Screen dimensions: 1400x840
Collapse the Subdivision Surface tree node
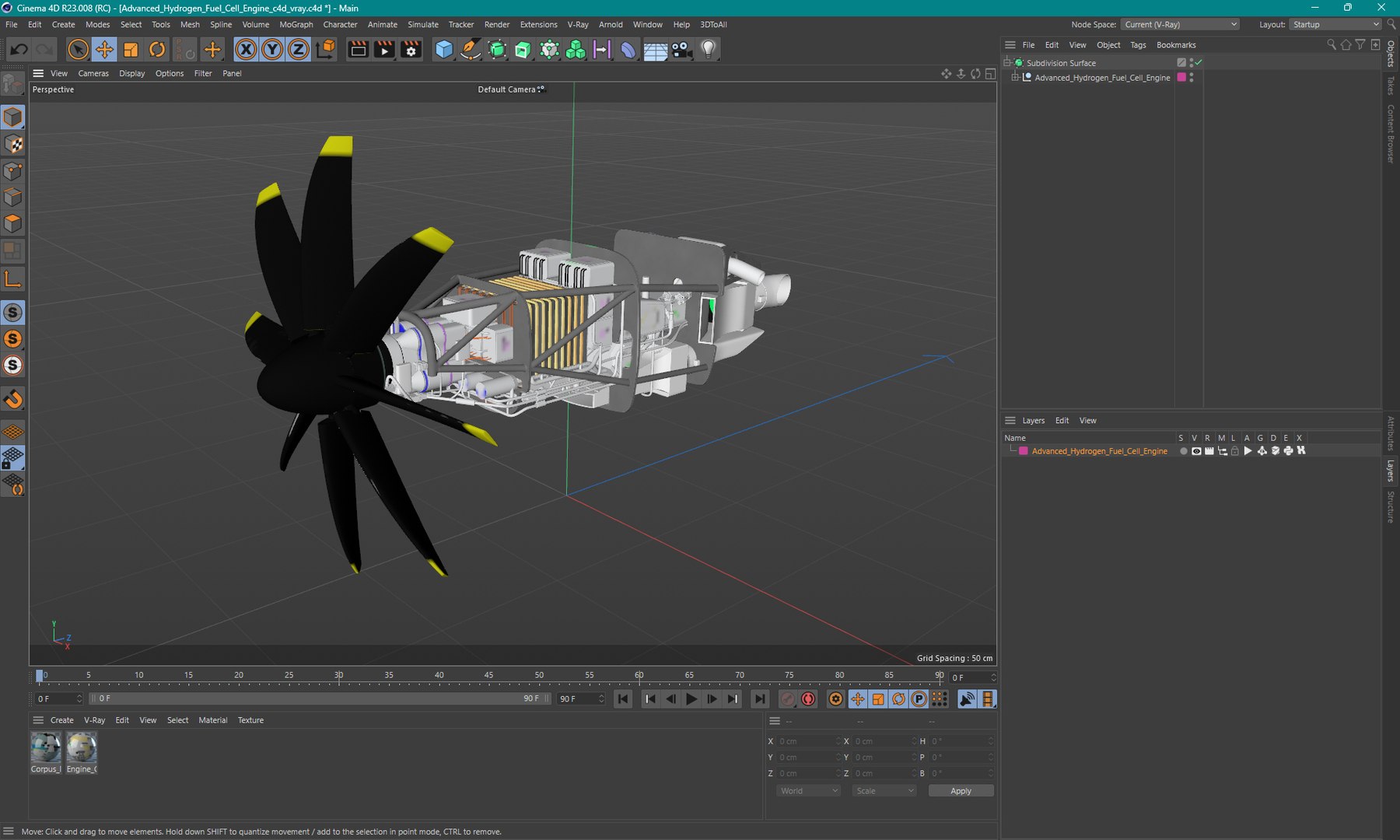tap(1006, 62)
